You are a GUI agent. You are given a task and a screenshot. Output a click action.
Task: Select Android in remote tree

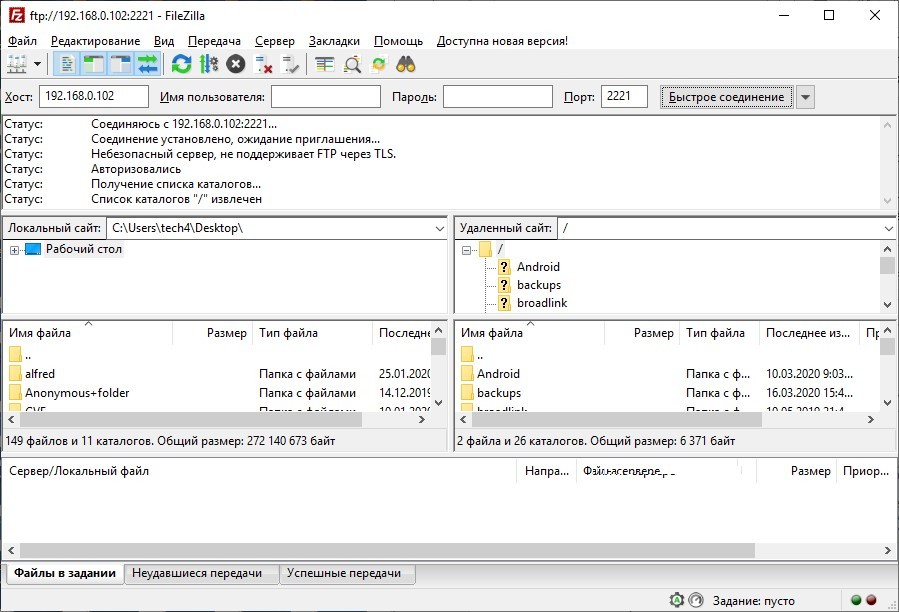tap(538, 267)
